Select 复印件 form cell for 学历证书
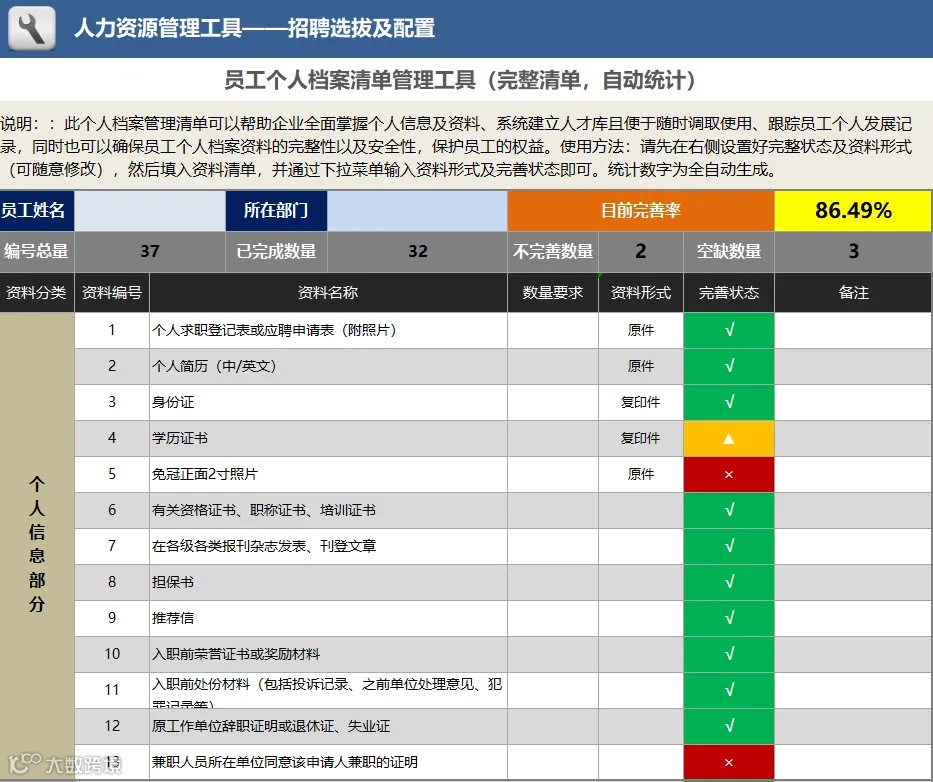The image size is (933, 782). [x=641, y=439]
